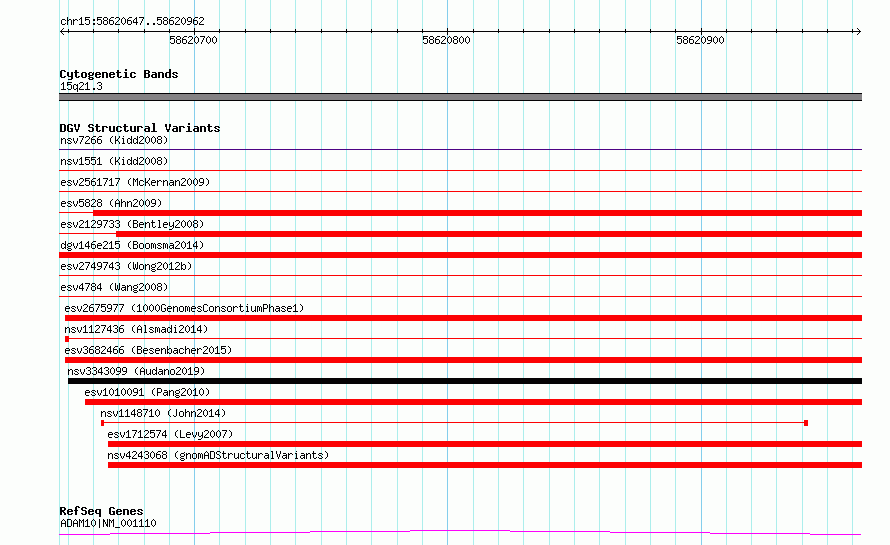Open variant esv1010091 (Pang2010) label
Image resolution: width=890 pixels, height=545 pixels.
click(147, 392)
